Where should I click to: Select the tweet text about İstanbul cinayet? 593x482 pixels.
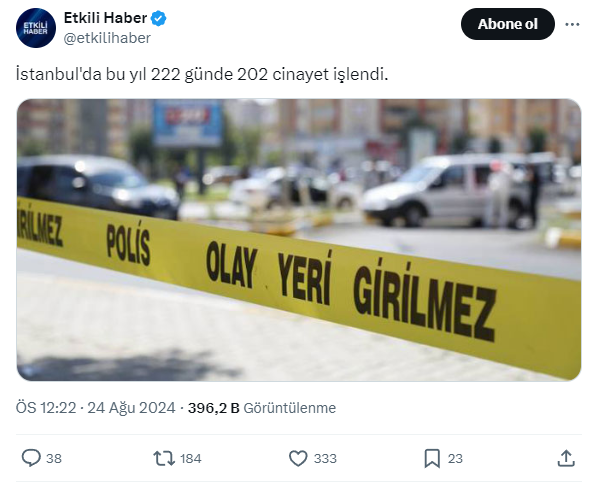point(202,75)
